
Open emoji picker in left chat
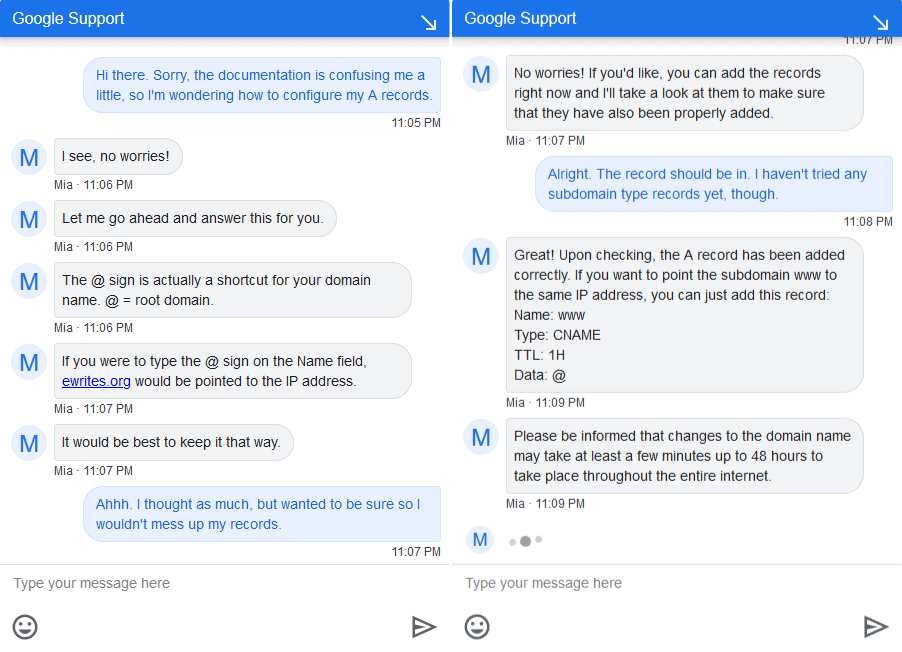point(25,627)
